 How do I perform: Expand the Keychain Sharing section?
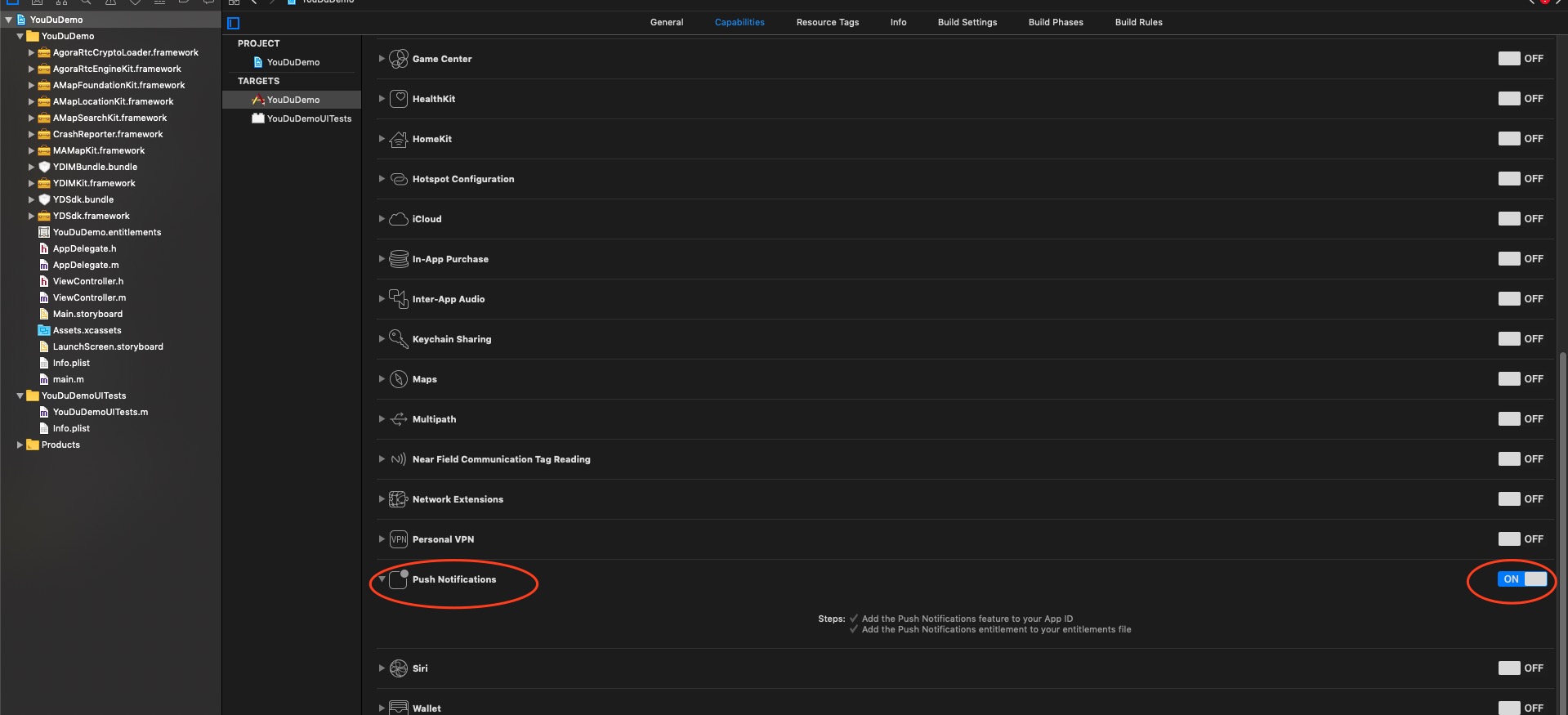(382, 339)
